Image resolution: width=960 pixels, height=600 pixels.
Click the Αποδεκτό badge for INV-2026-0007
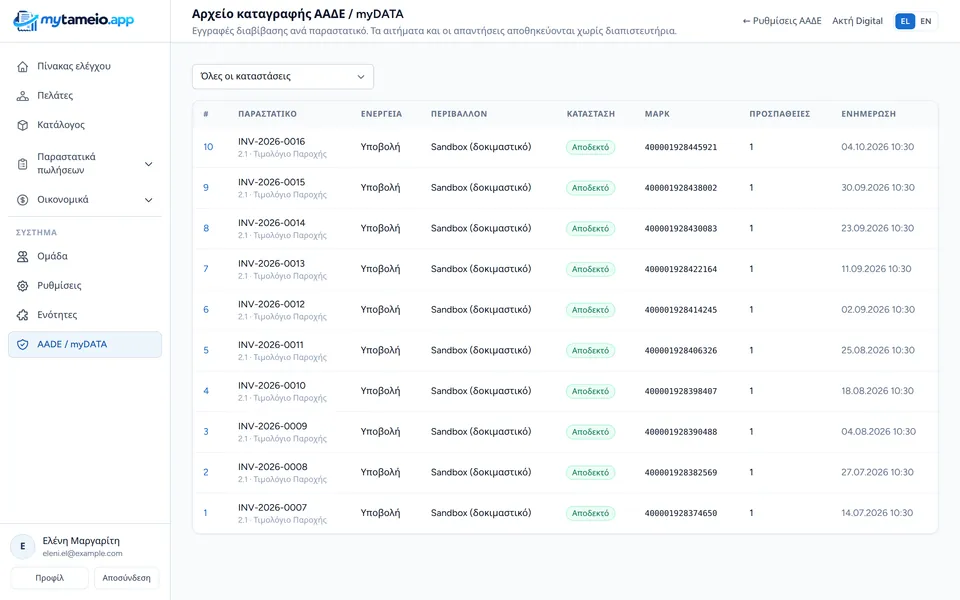tap(590, 513)
